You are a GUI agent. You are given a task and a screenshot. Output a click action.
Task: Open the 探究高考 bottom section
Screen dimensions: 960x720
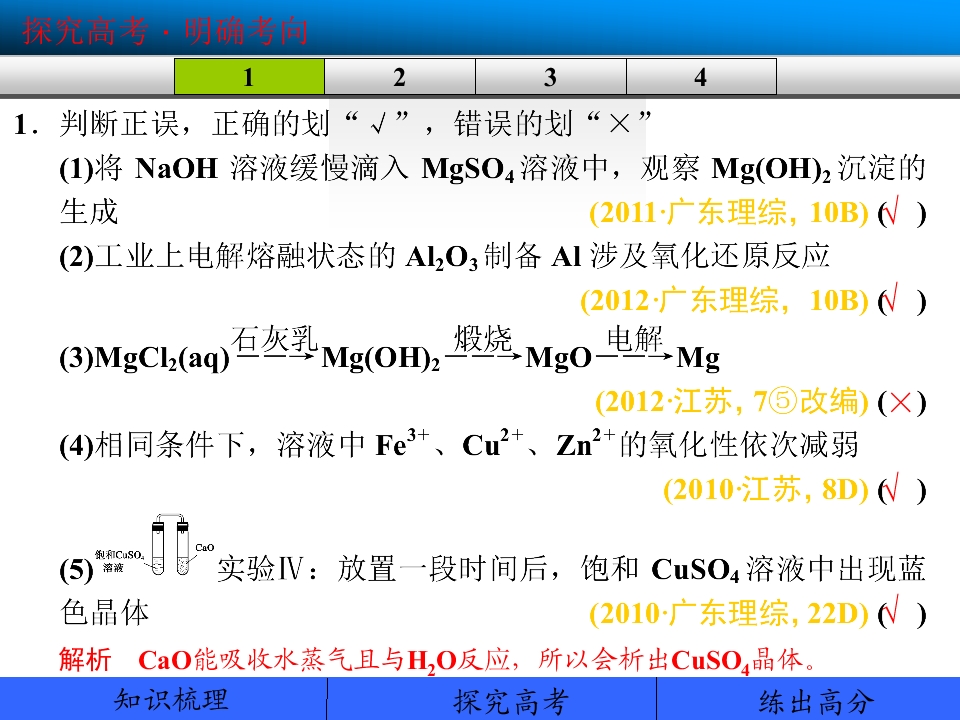(511, 701)
